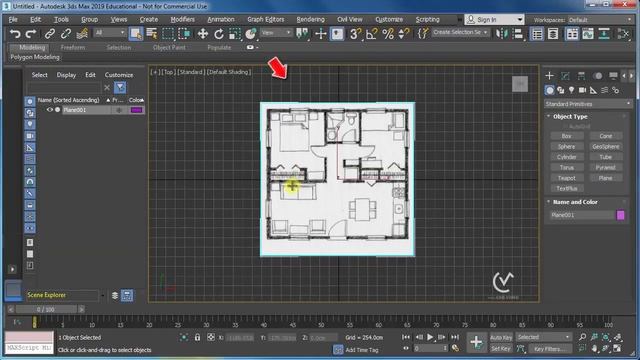The image size is (640, 360).
Task: Toggle 3D Snaps
Action: [355, 33]
